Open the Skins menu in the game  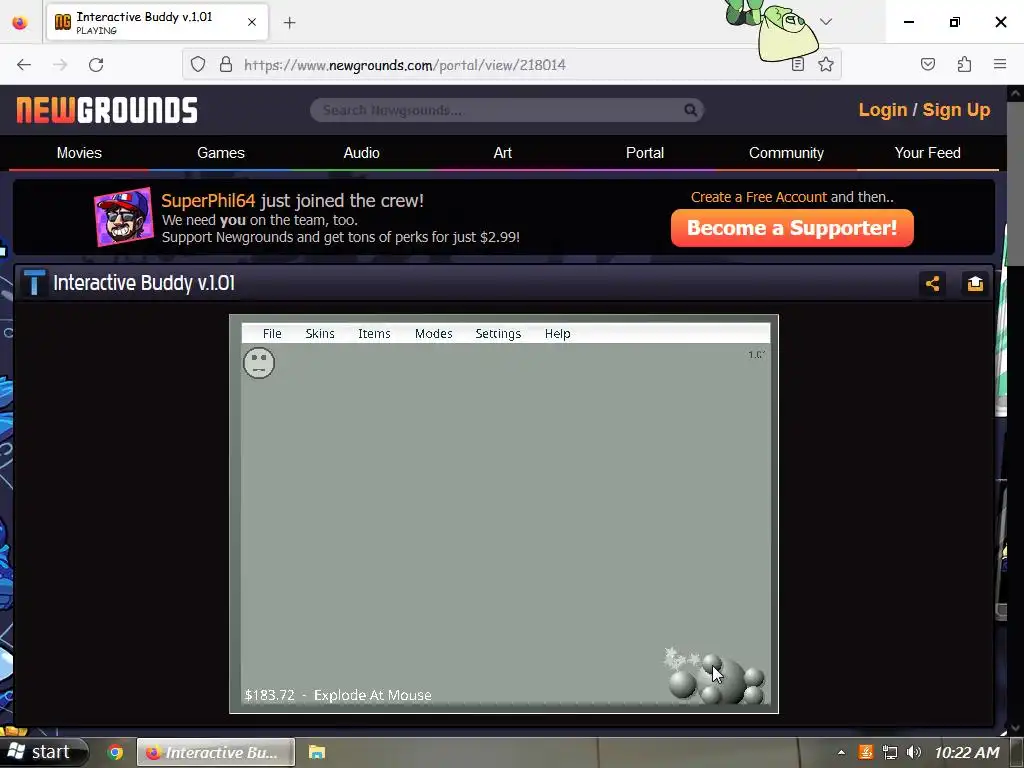(x=320, y=334)
